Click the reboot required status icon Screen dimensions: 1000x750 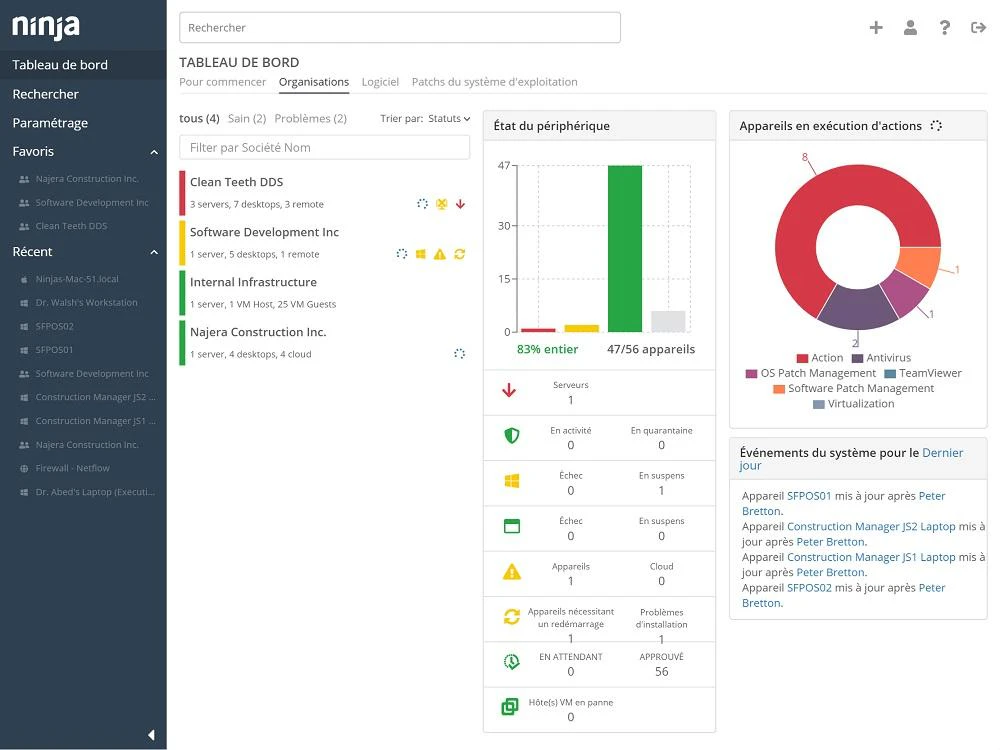(511, 617)
